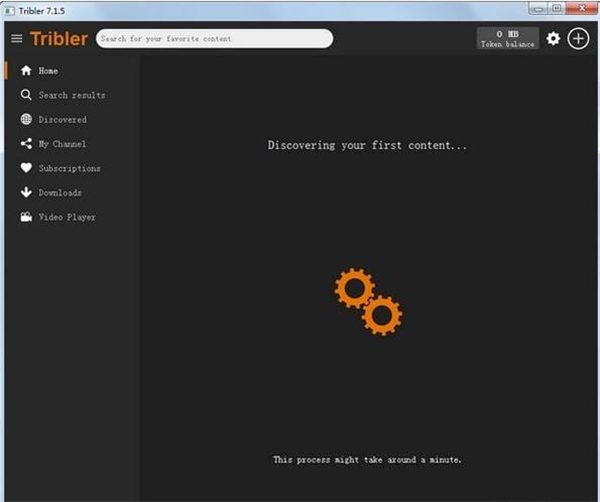The image size is (600, 502).
Task: Go to the Discovered page
Action: (x=62, y=120)
